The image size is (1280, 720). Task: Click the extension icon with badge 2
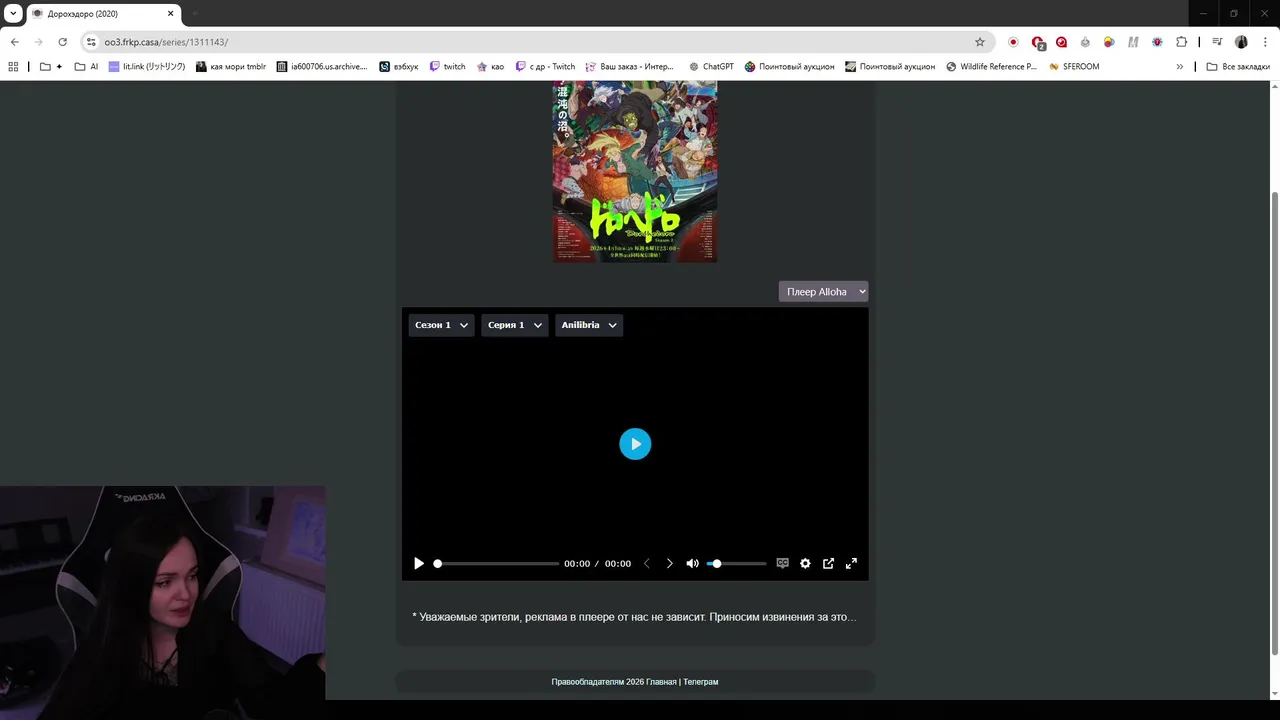click(1038, 43)
